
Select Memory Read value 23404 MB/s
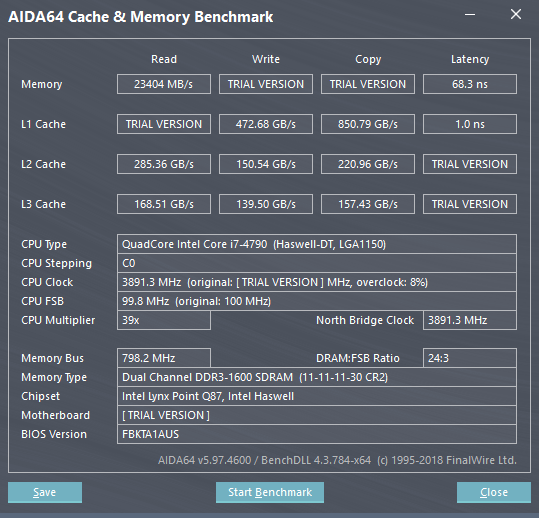[x=164, y=84]
